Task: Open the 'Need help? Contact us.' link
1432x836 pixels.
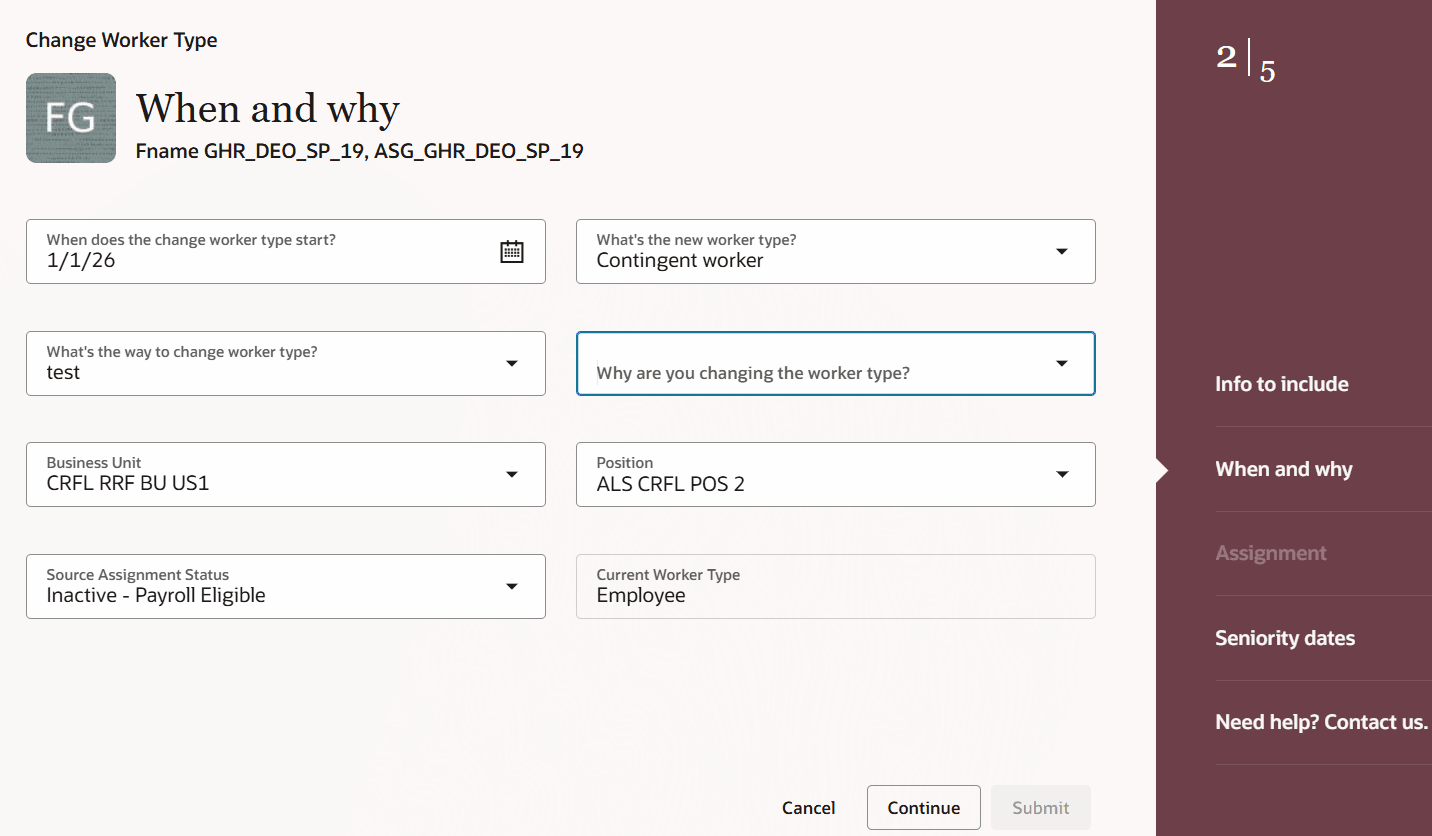Action: click(x=1320, y=721)
